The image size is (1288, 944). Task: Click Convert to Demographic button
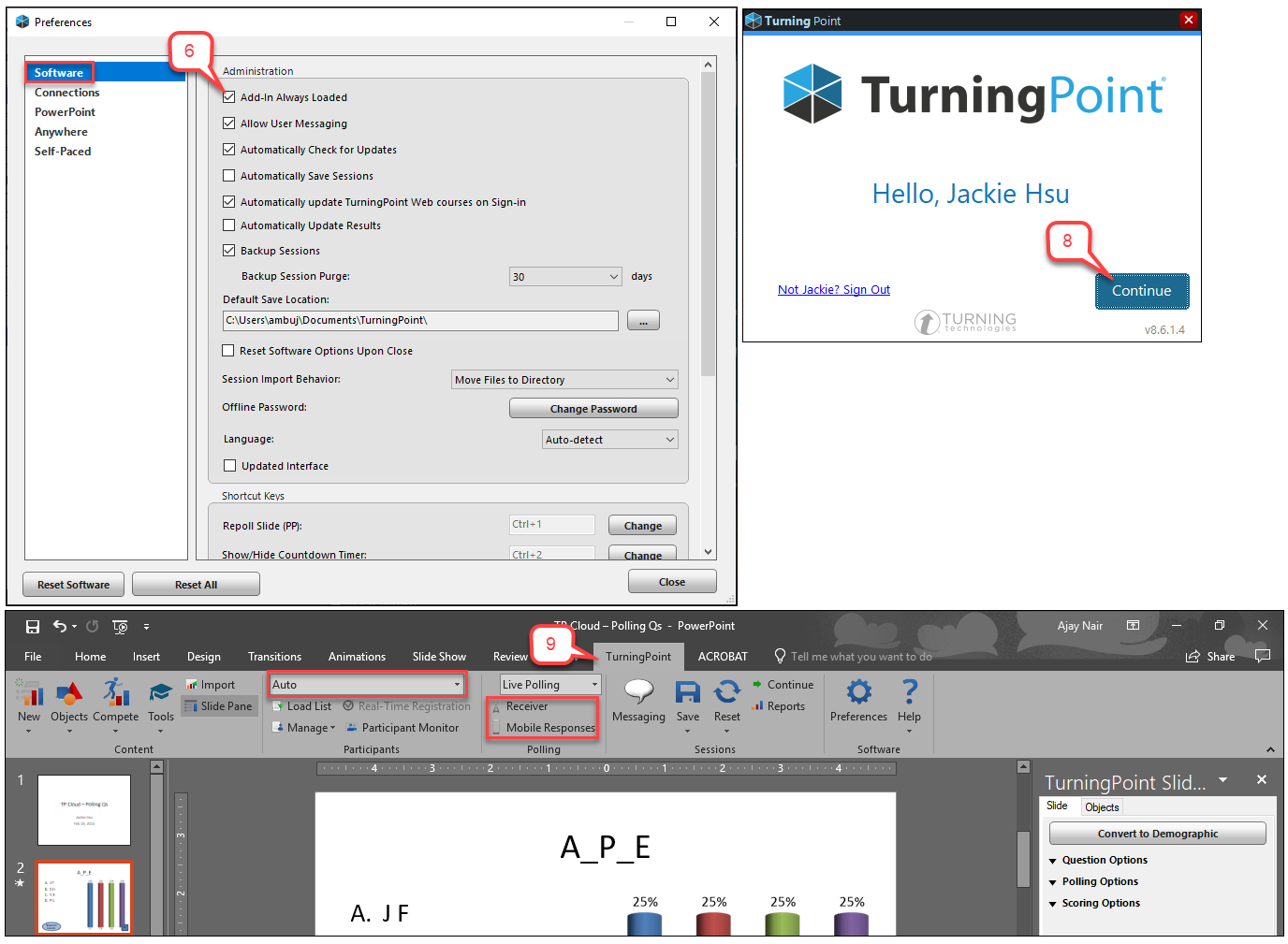pos(1158,834)
